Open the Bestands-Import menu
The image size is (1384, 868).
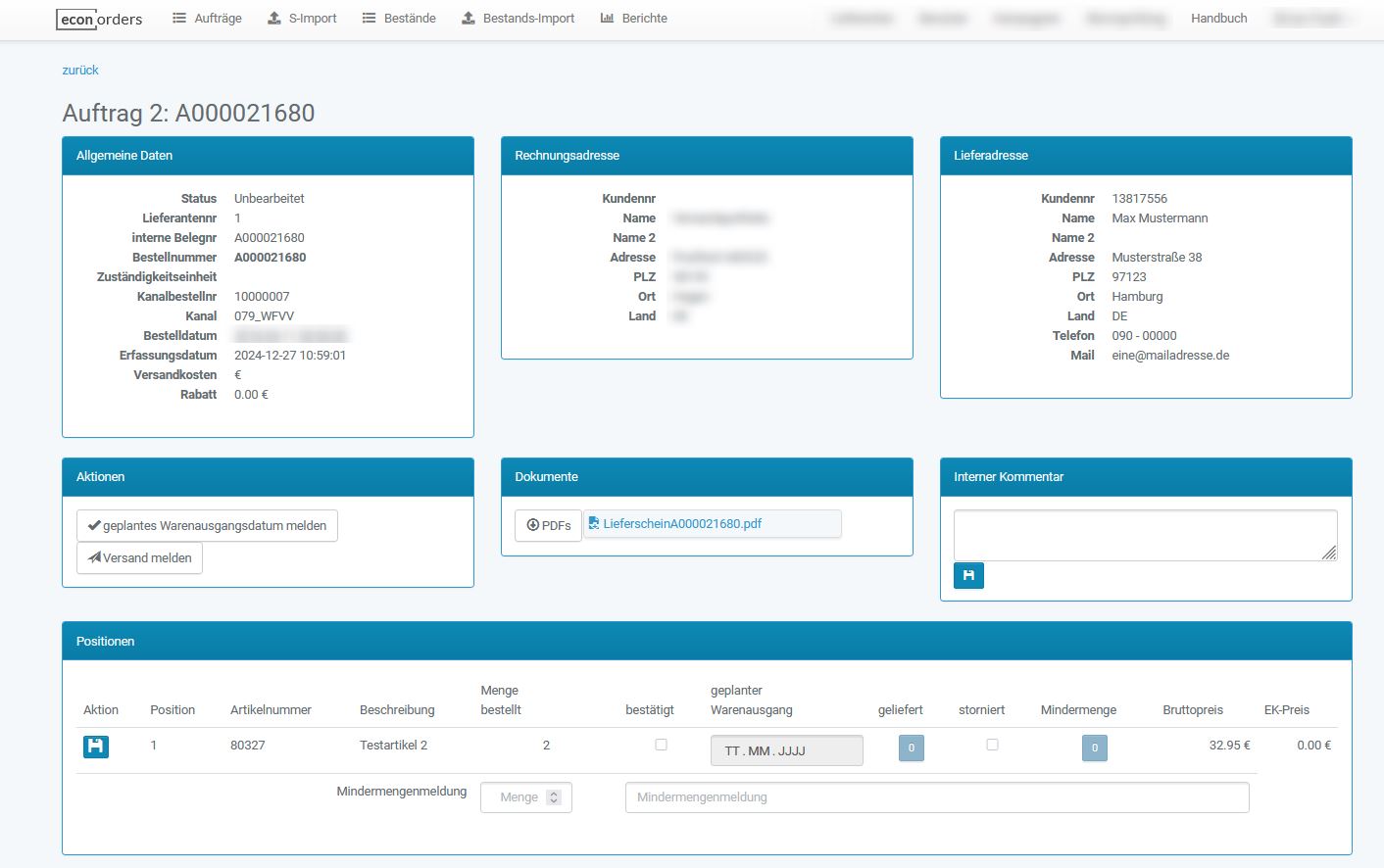pyautogui.click(x=519, y=19)
